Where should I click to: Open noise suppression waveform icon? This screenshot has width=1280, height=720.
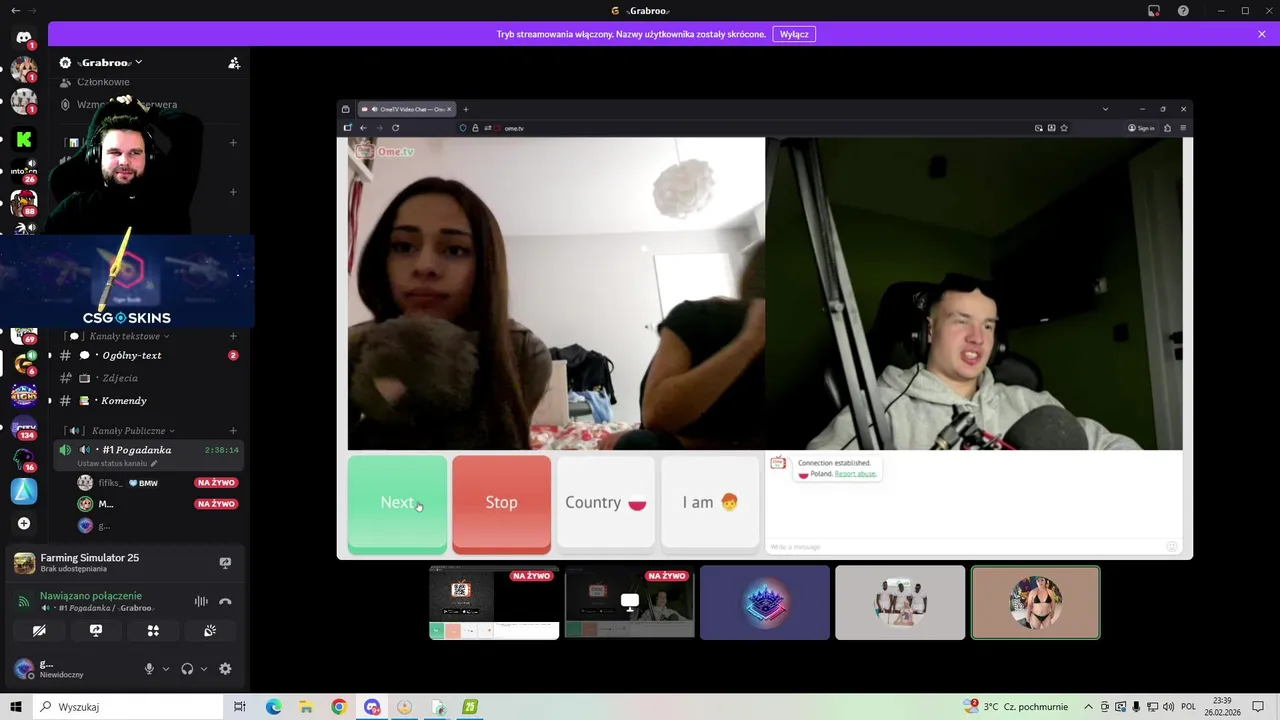tap(201, 602)
